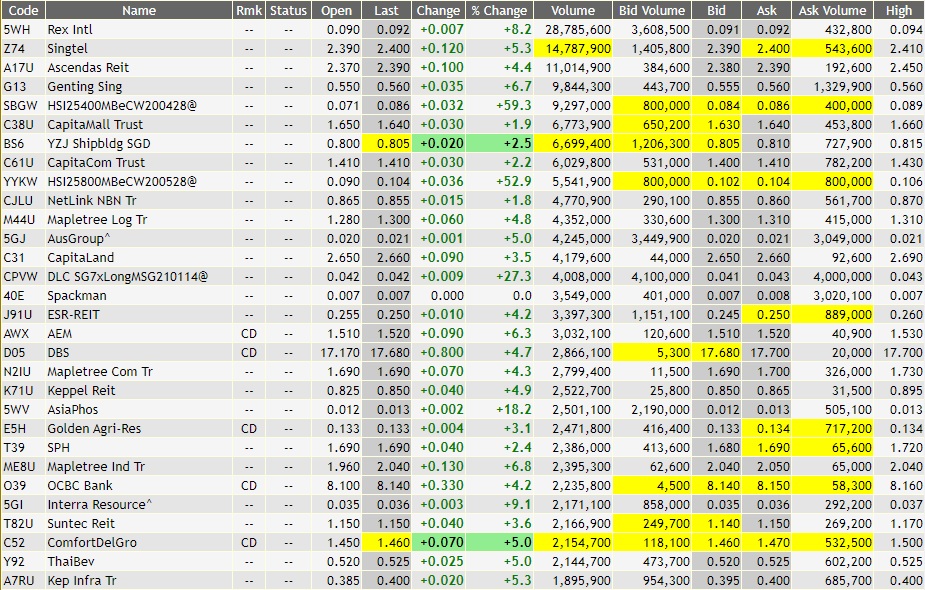Sort by the Open column header
Viewport: 925px width, 590px height.
336,11
